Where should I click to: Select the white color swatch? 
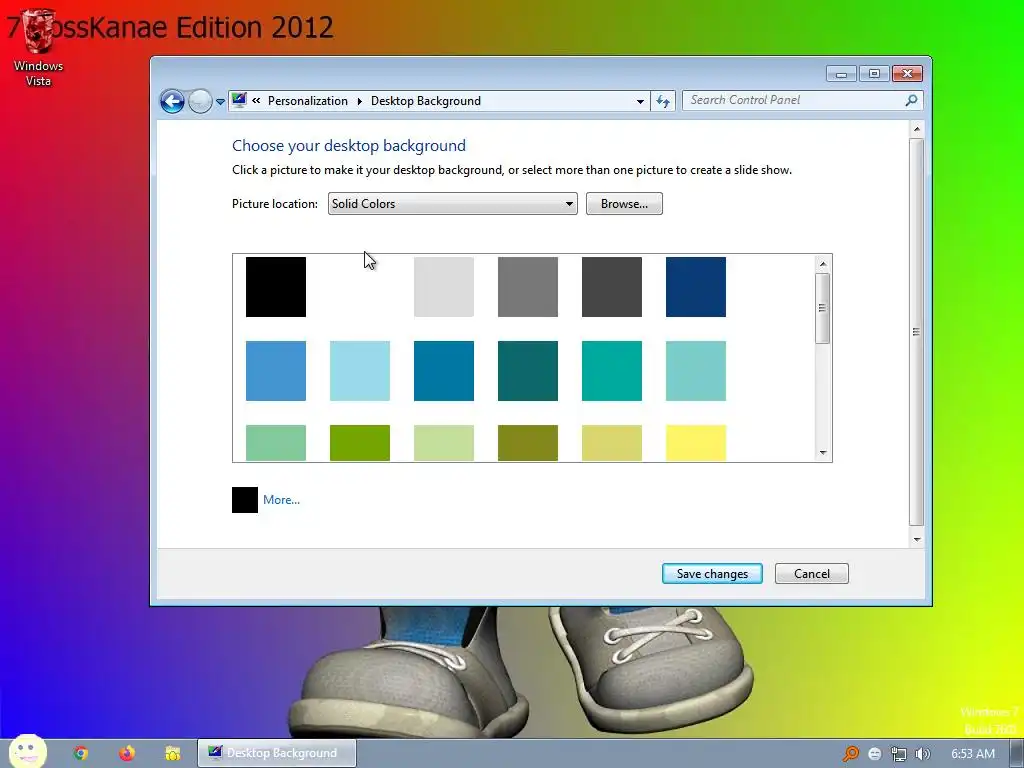[360, 287]
